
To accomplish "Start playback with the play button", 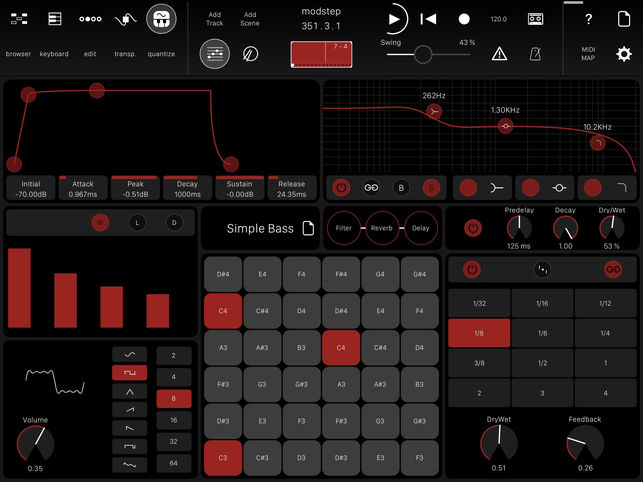I will (394, 19).
